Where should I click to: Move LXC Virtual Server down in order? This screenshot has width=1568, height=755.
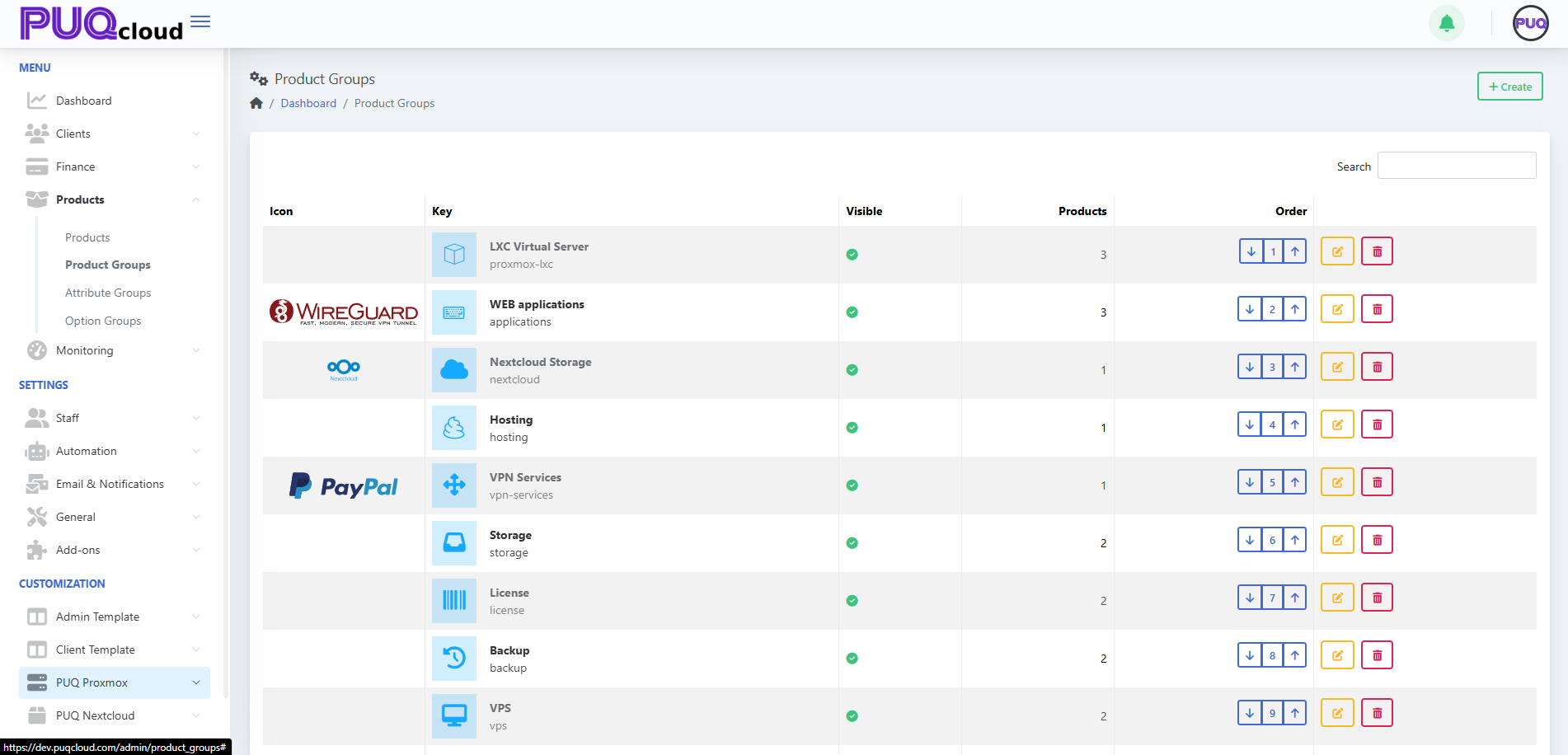coord(1251,251)
